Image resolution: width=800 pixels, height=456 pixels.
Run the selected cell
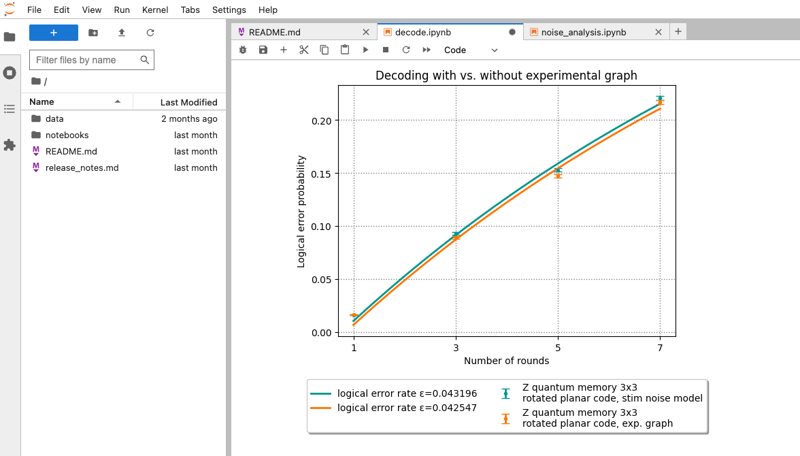[365, 50]
